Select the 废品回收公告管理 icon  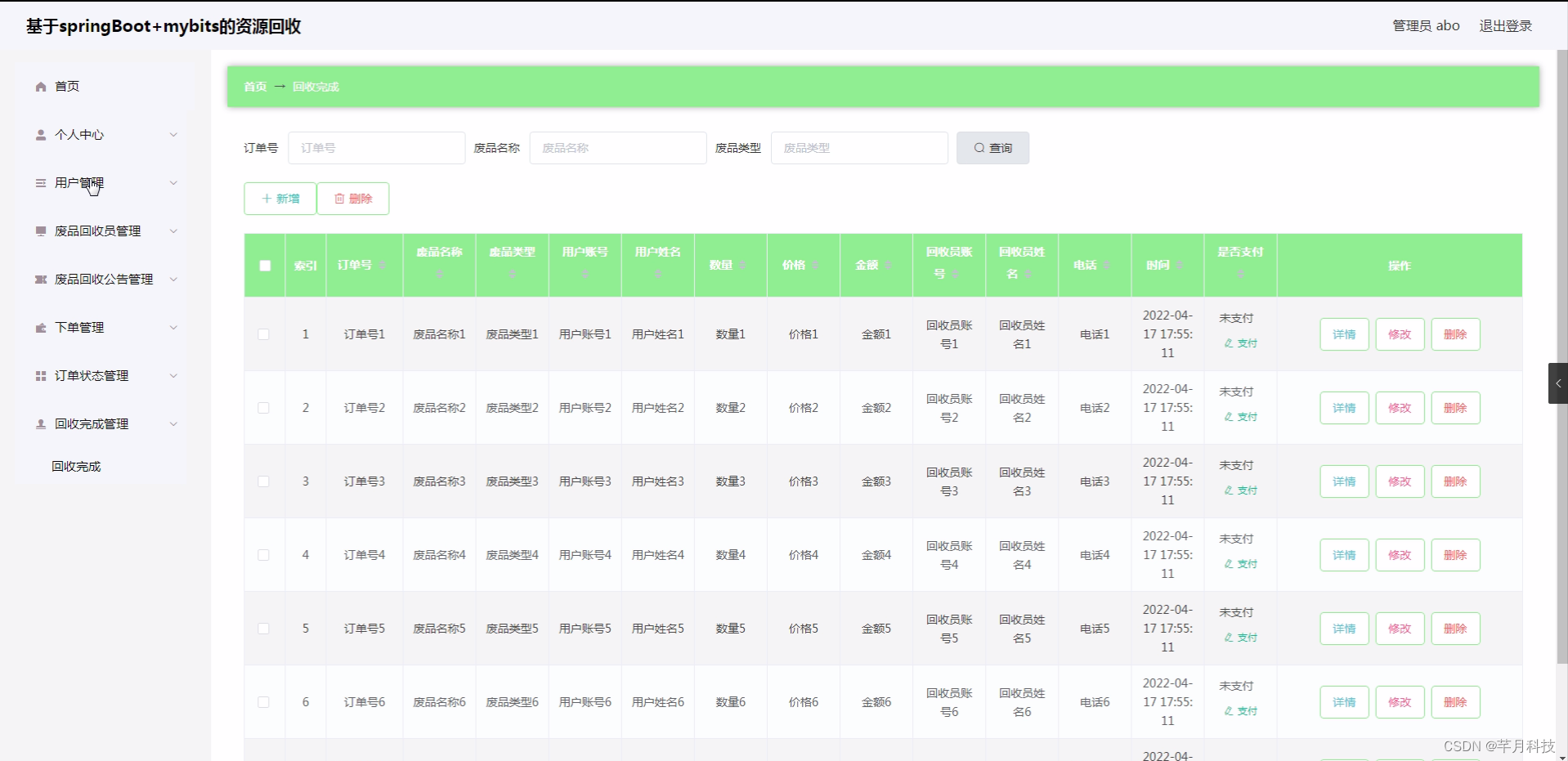(x=39, y=279)
